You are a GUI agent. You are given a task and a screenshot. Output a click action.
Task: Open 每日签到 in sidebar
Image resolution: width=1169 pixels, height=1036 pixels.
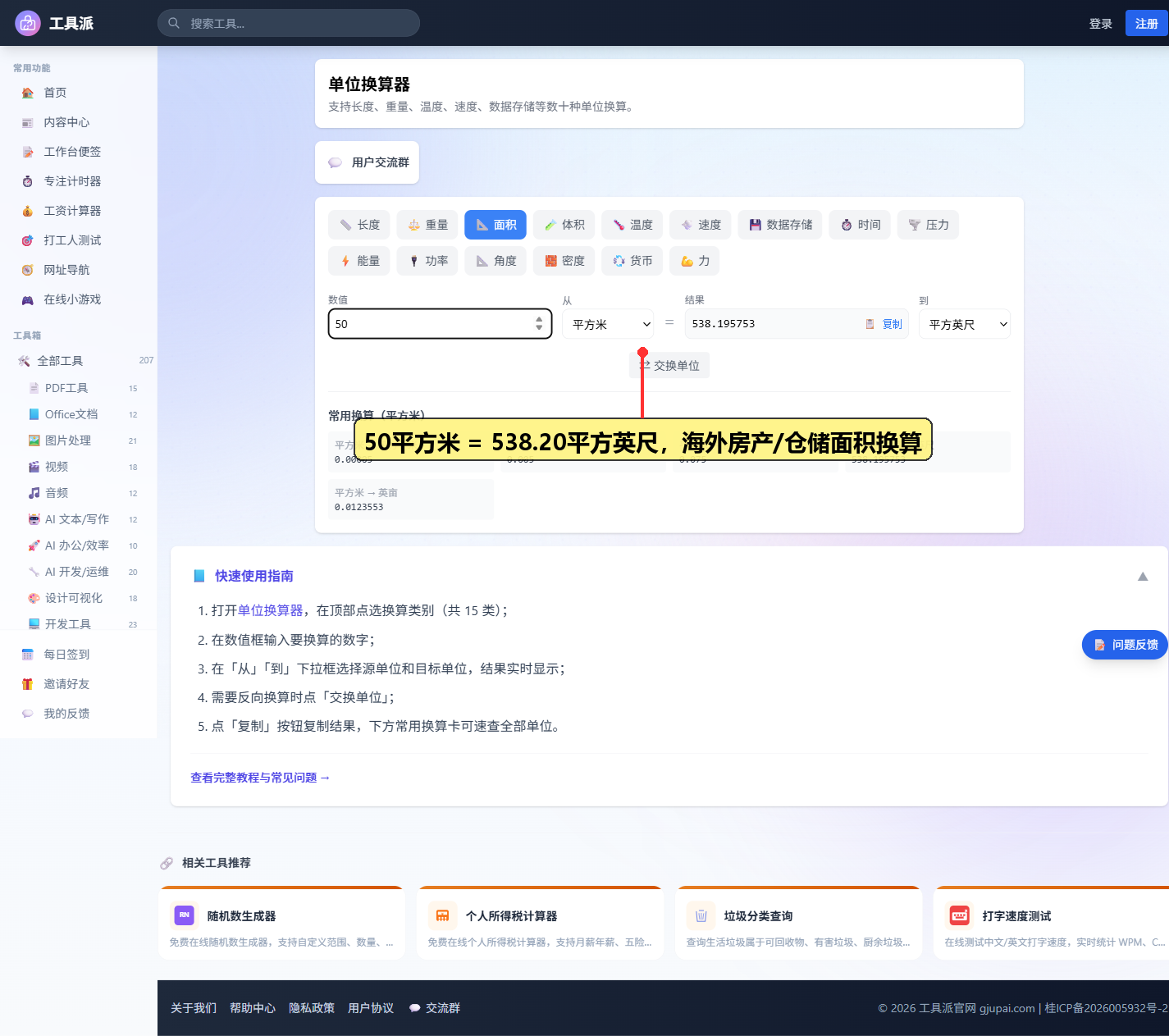78,655
